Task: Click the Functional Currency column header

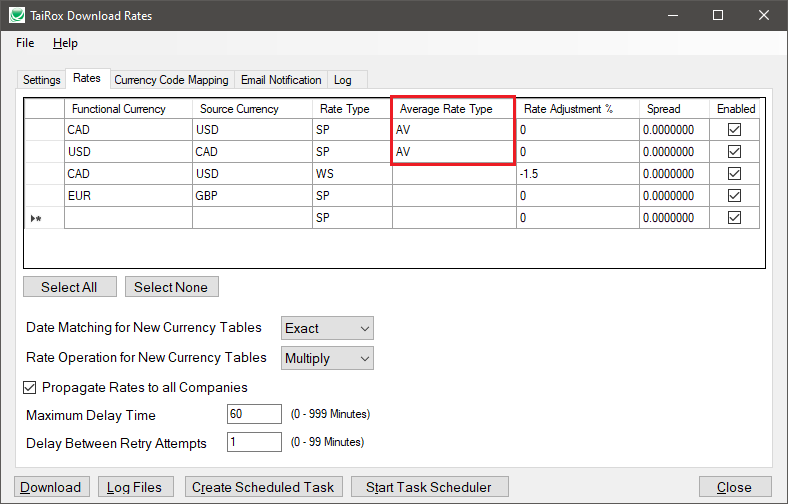Action: click(128, 109)
